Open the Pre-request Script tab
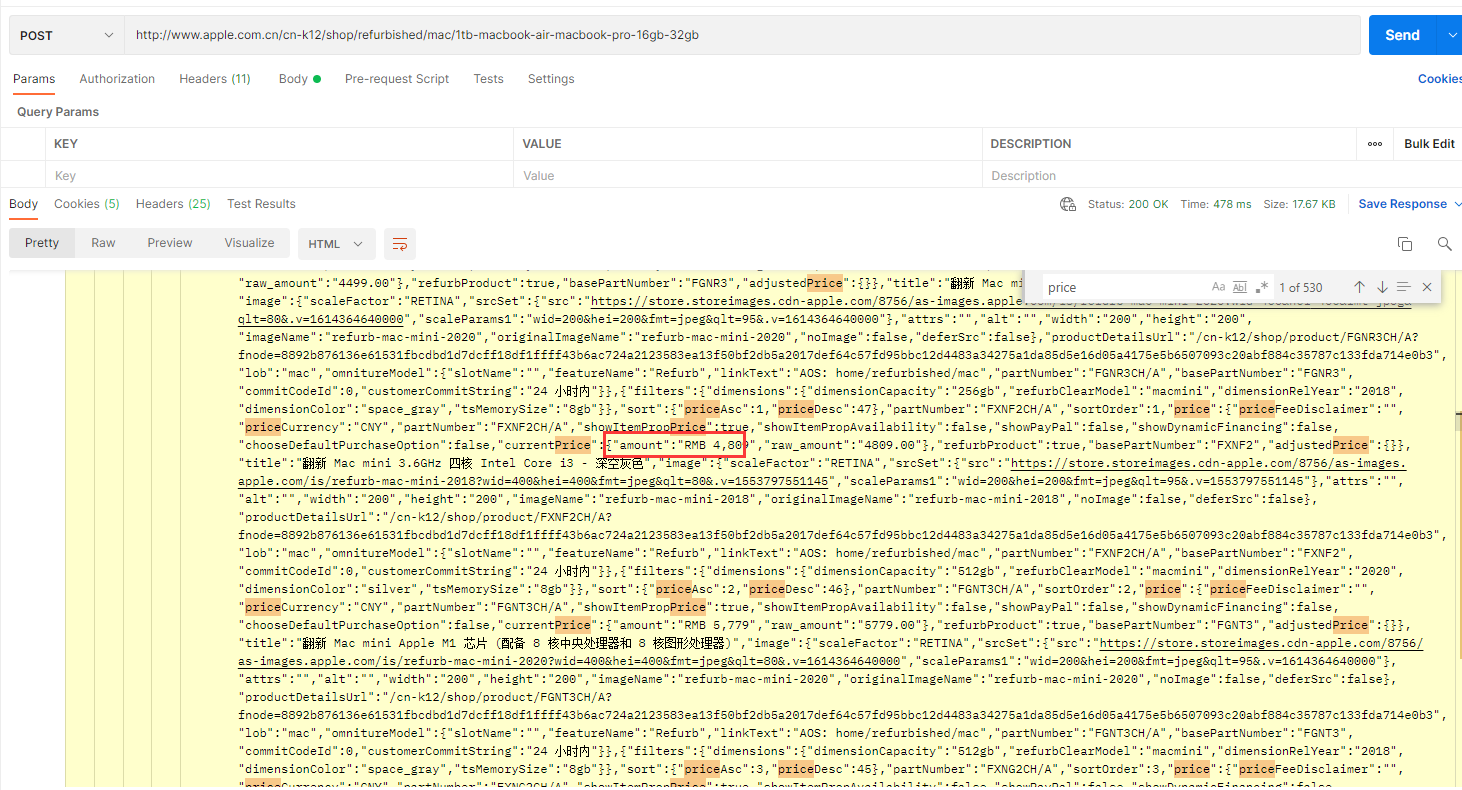 [x=397, y=79]
